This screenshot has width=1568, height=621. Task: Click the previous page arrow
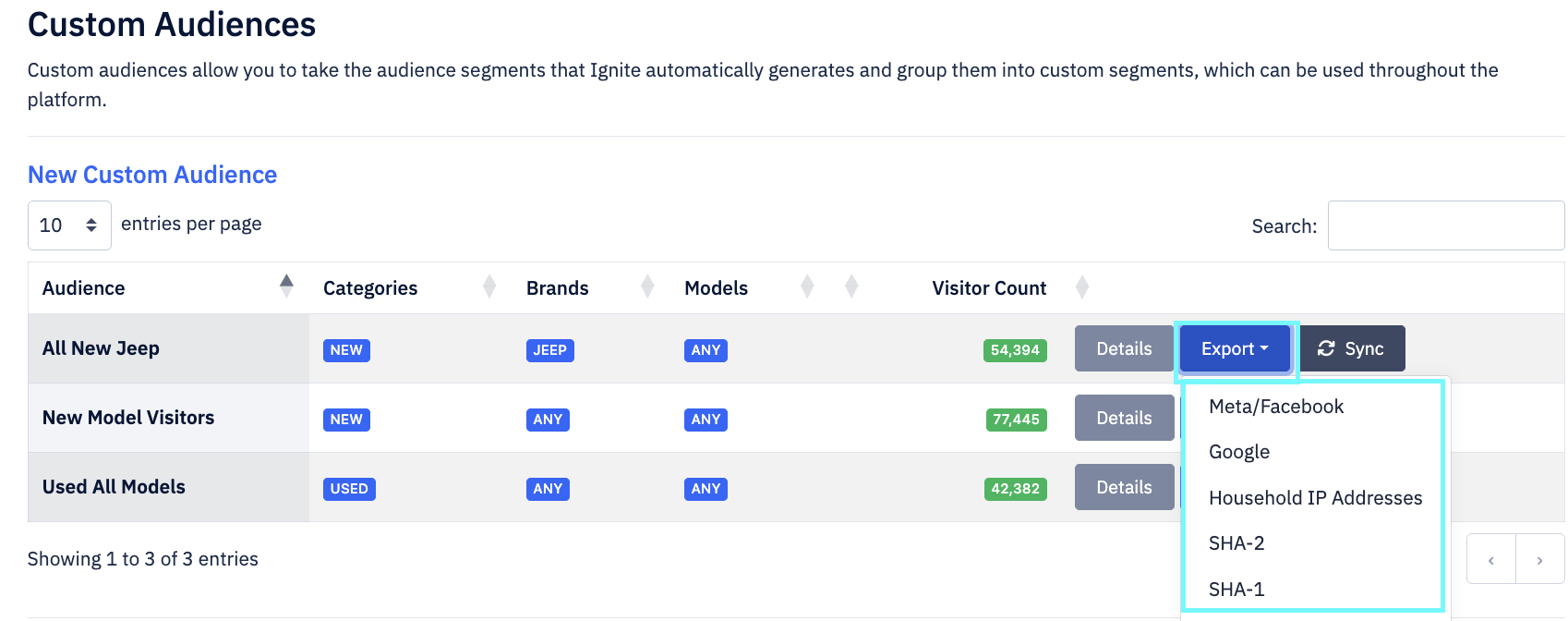(x=1490, y=560)
